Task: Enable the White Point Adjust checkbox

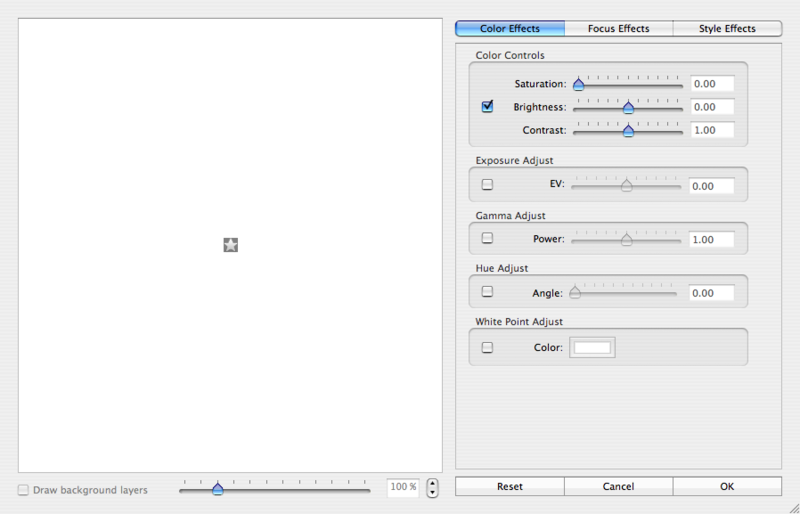Action: pyautogui.click(x=487, y=348)
